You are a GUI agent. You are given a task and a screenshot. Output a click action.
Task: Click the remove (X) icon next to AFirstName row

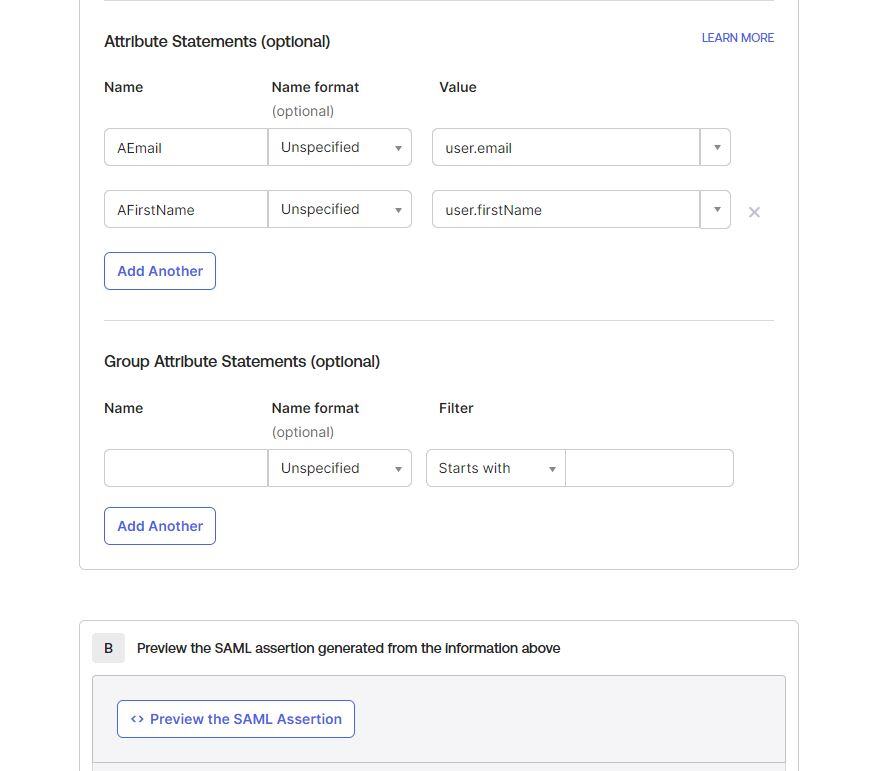pos(754,211)
